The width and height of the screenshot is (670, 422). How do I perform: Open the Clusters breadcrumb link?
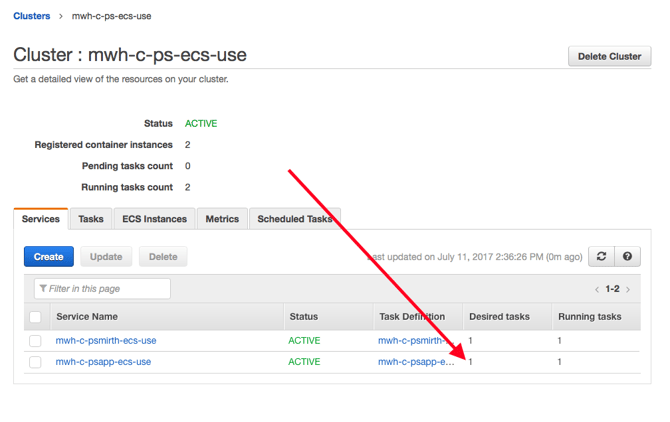(31, 16)
